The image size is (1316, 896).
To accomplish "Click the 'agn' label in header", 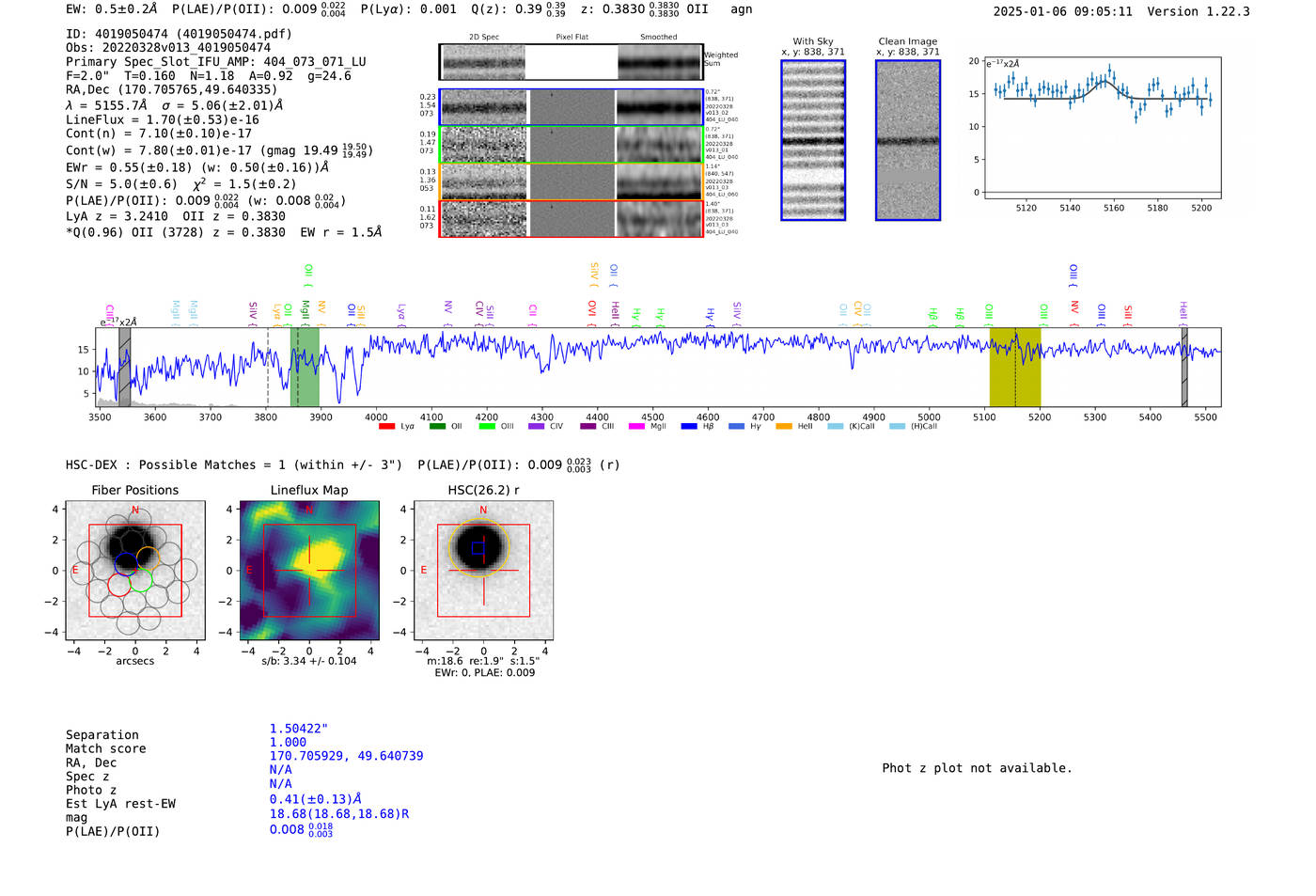I will tap(742, 9).
